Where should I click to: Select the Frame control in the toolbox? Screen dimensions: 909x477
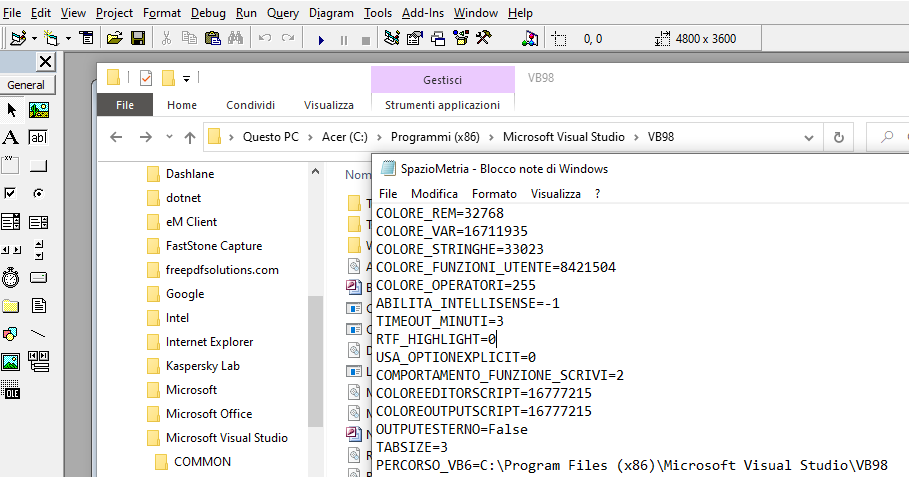tap(10, 165)
